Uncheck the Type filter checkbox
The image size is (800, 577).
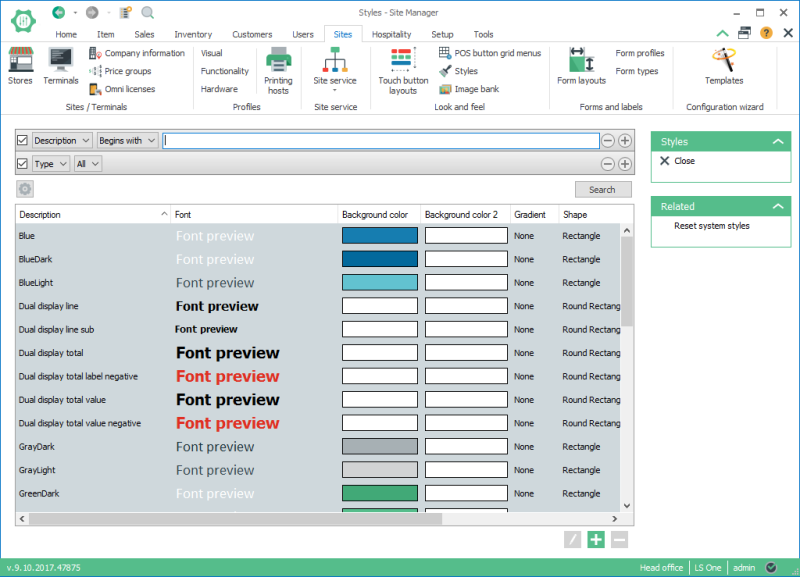[x=23, y=164]
